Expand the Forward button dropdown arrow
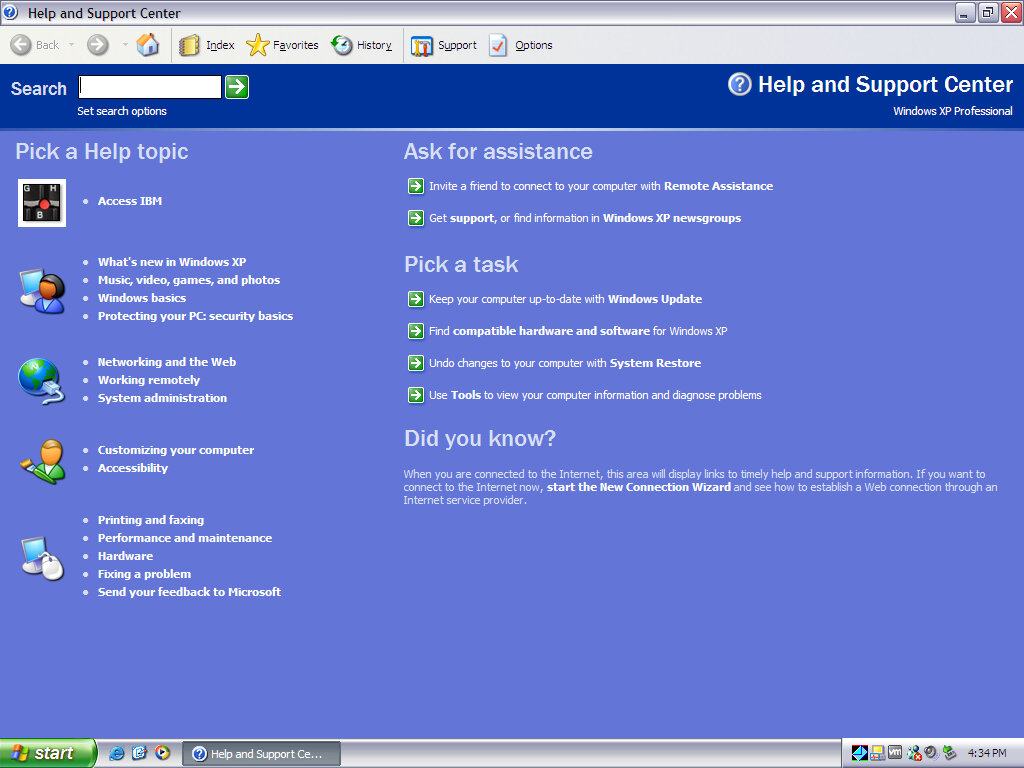 point(125,45)
